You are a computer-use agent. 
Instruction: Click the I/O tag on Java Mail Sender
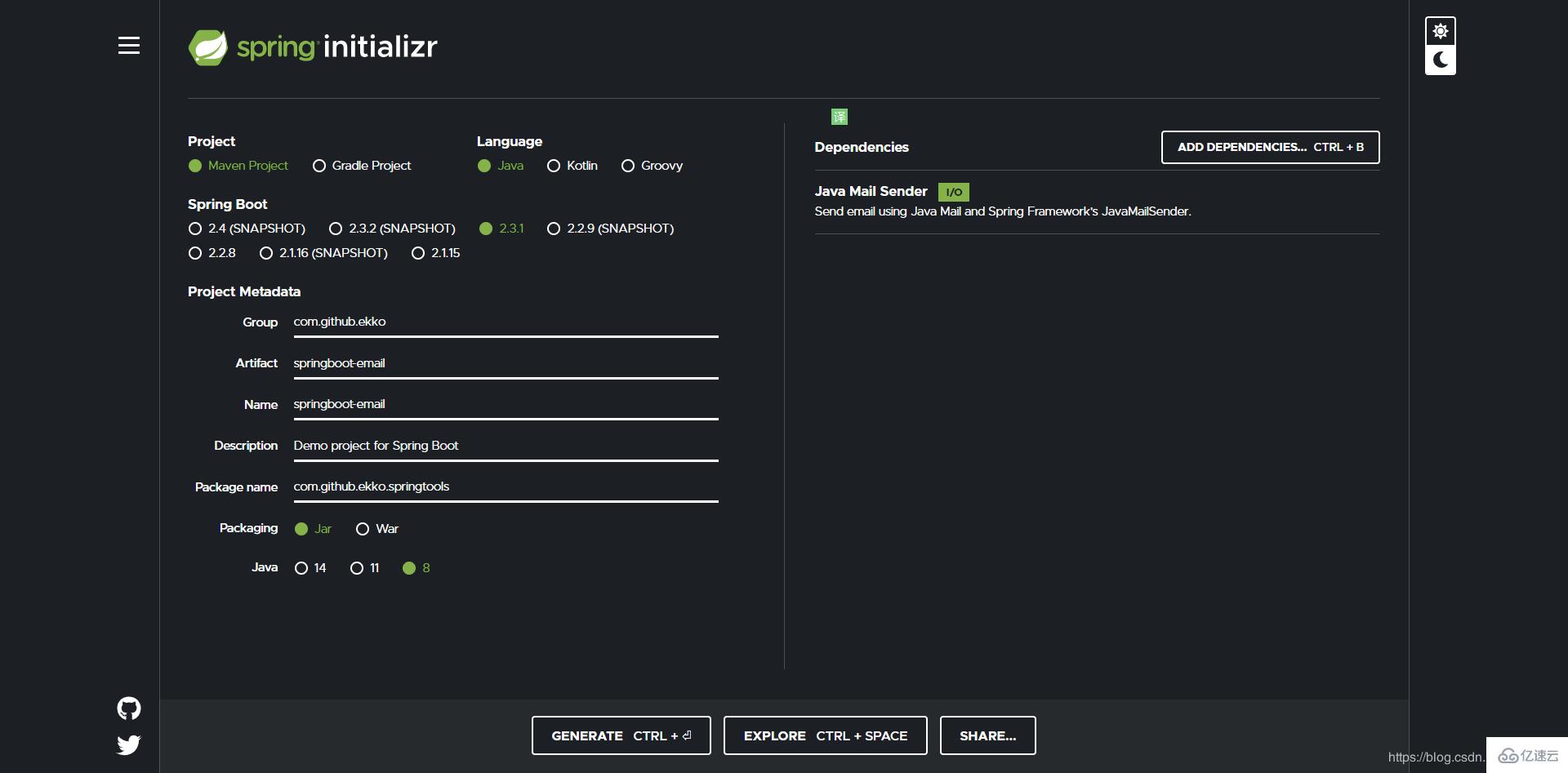pos(954,192)
